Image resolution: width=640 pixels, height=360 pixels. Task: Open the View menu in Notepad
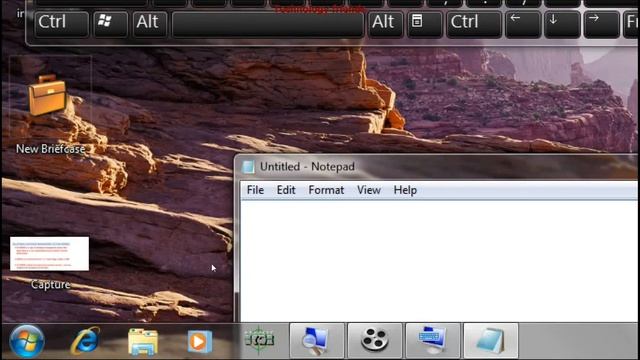[x=369, y=190]
